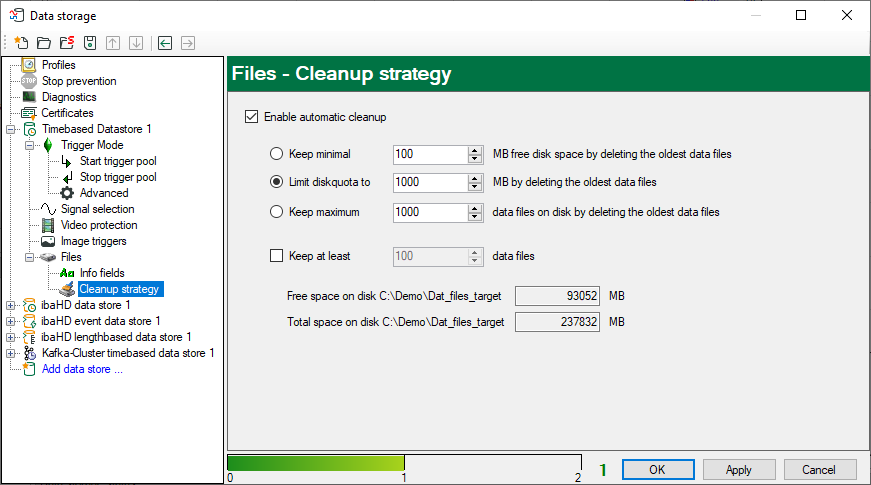Expand Kafka-Cluster timebased data store 1 node
Image resolution: width=871 pixels, height=485 pixels.
11,353
